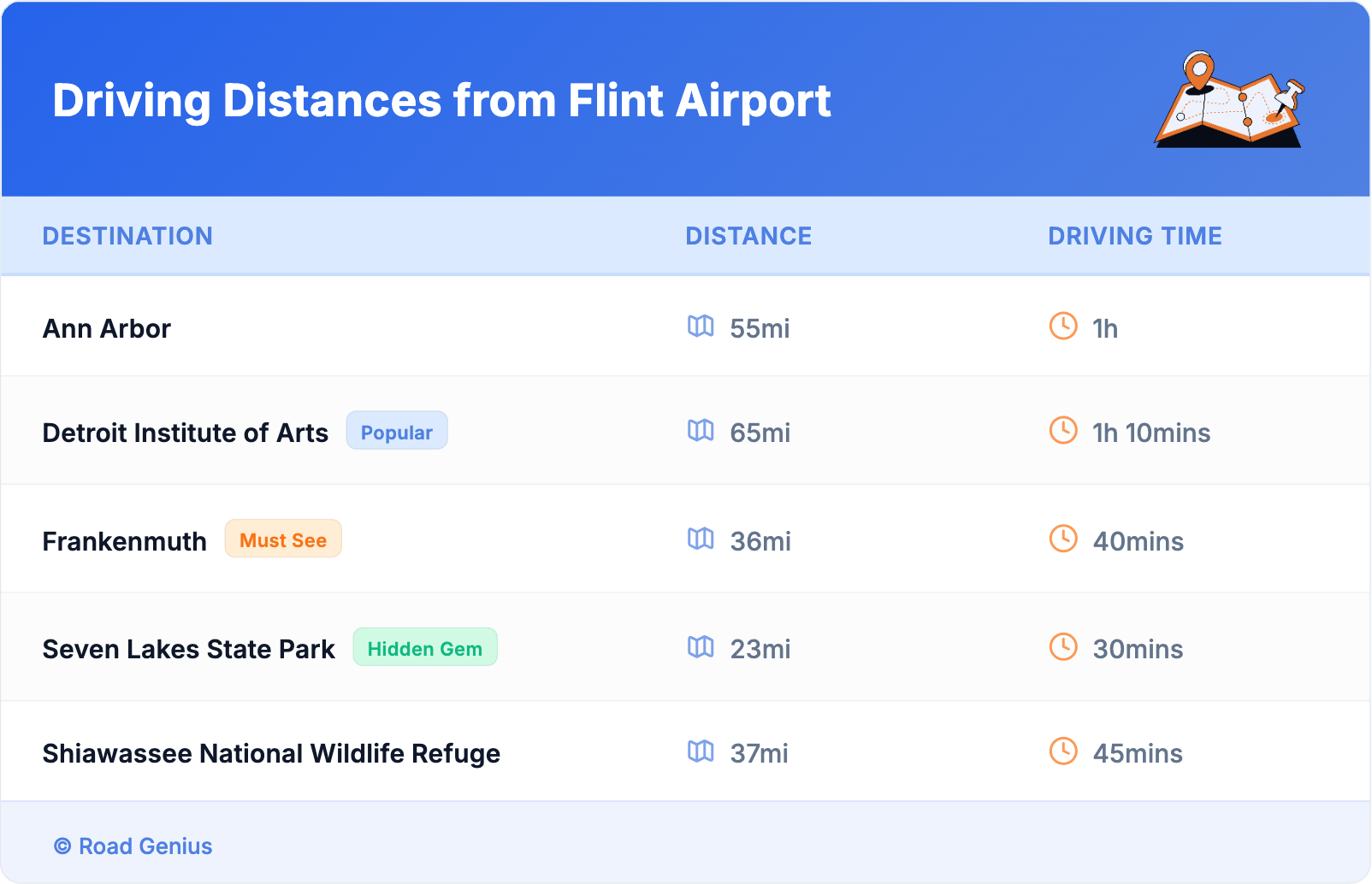Image resolution: width=1372 pixels, height=884 pixels.
Task: Select the Must See badge
Action: click(x=283, y=539)
